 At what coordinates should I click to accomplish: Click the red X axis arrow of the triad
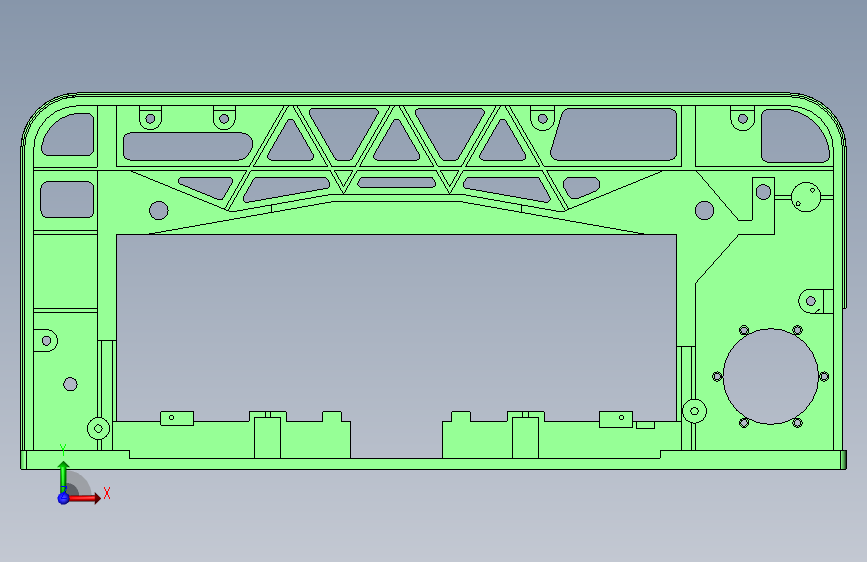84,498
